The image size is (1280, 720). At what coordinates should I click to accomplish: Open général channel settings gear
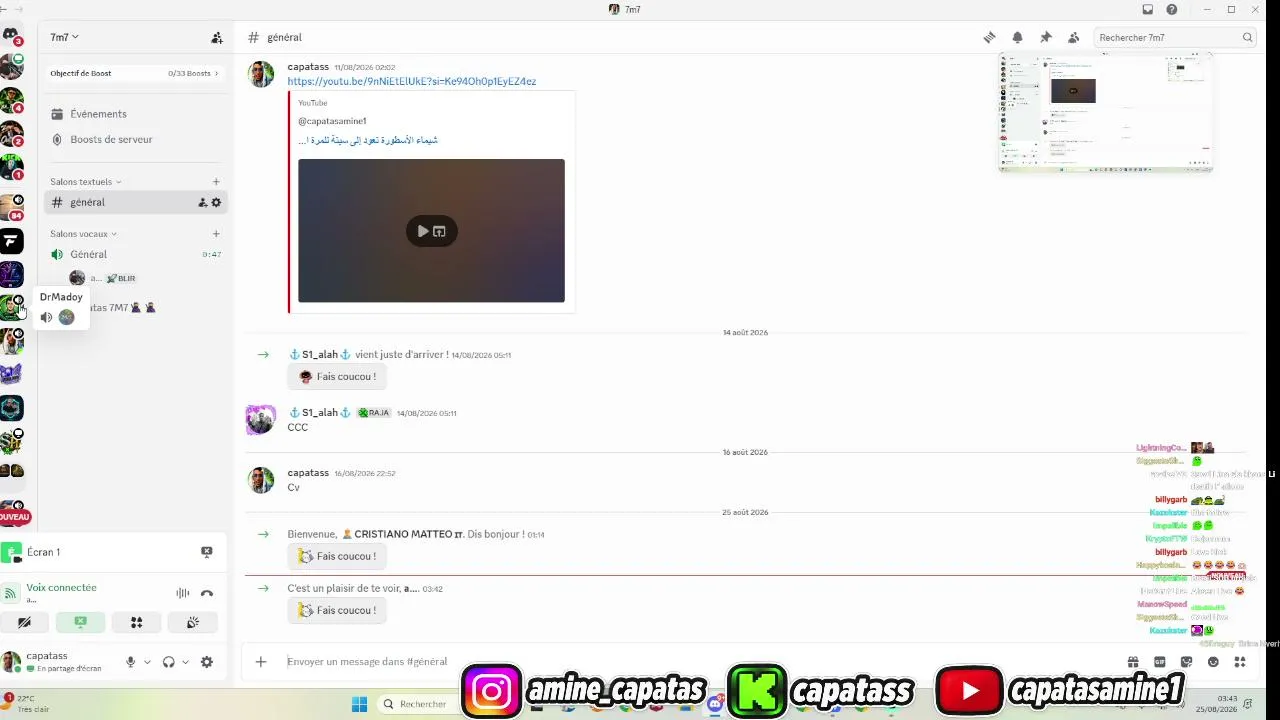[216, 202]
